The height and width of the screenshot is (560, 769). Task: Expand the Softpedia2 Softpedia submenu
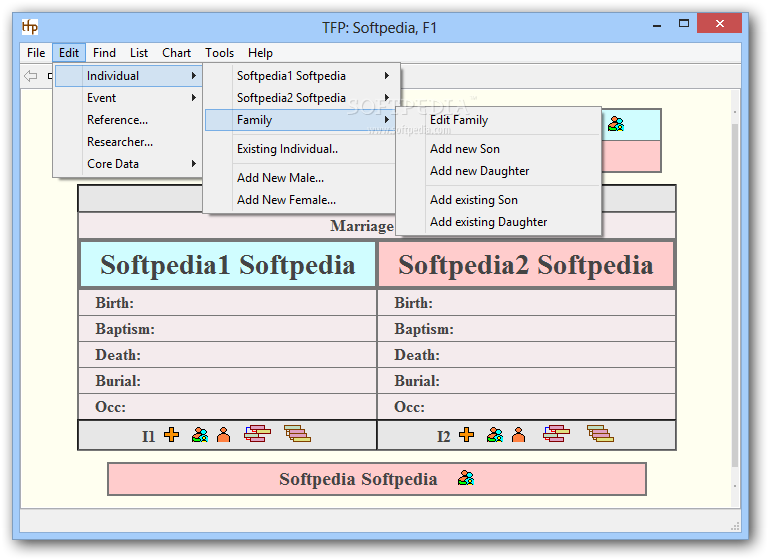click(301, 98)
